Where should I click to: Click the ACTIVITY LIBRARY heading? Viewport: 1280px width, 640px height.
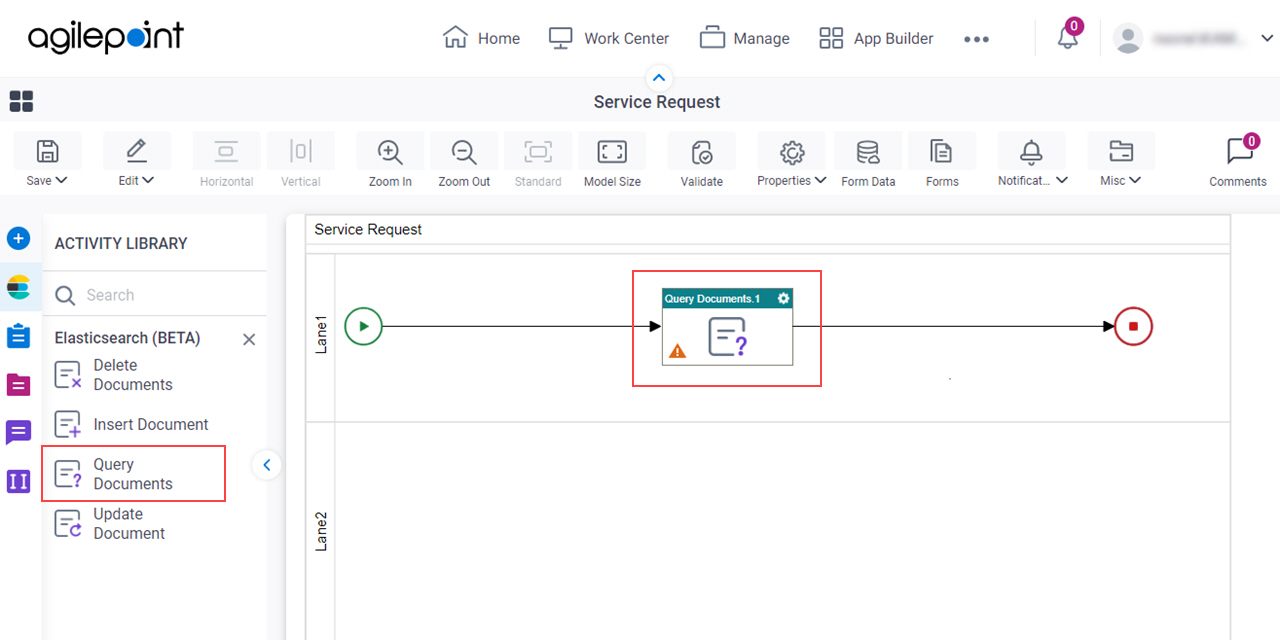point(121,243)
